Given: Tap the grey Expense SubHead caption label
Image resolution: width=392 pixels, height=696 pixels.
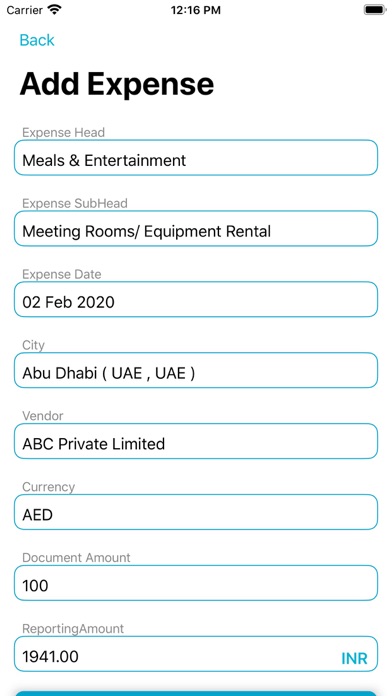Looking at the screenshot, I should click(x=75, y=203).
